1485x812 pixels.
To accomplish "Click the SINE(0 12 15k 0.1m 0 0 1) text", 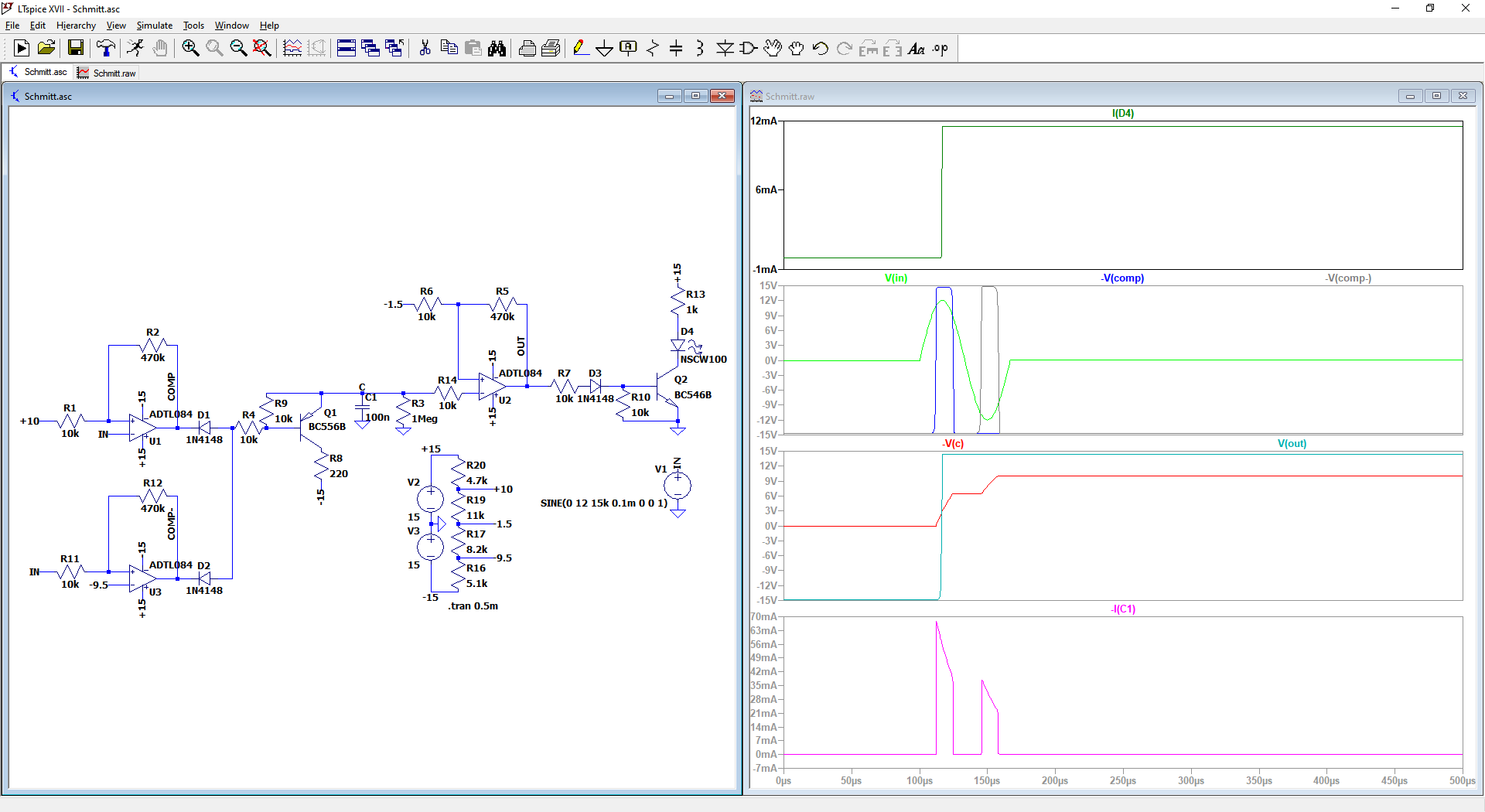I will tap(603, 503).
